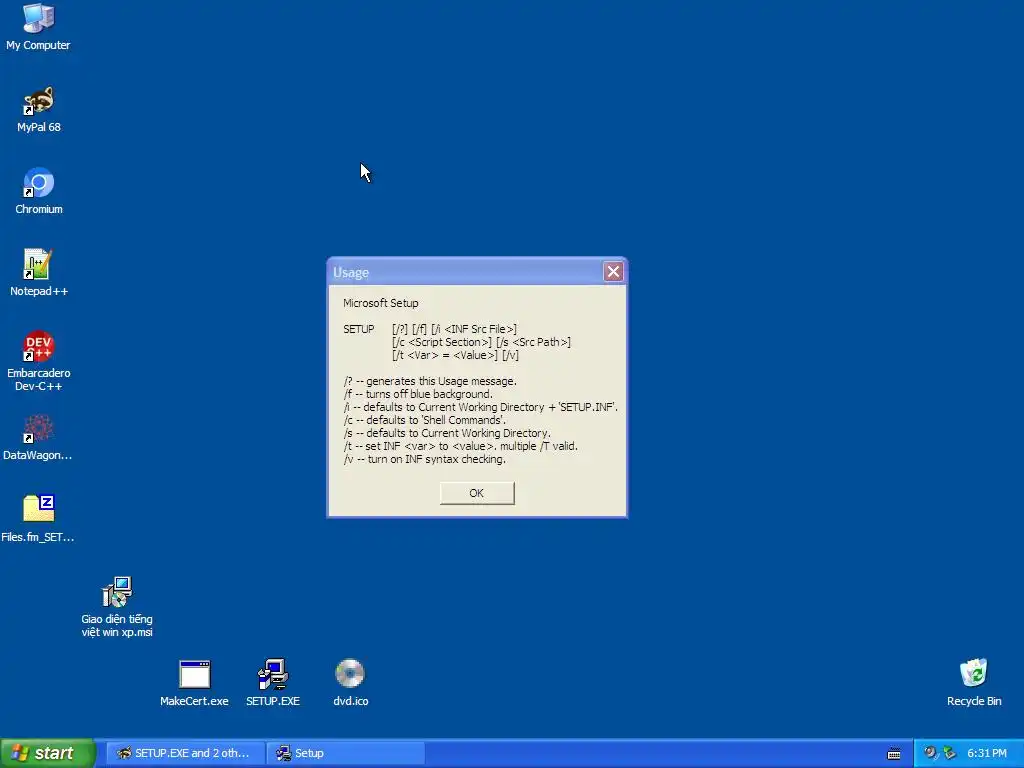Viewport: 1024px width, 768px height.
Task: Select the Notepad++ desktop shortcut
Action: 39,274
